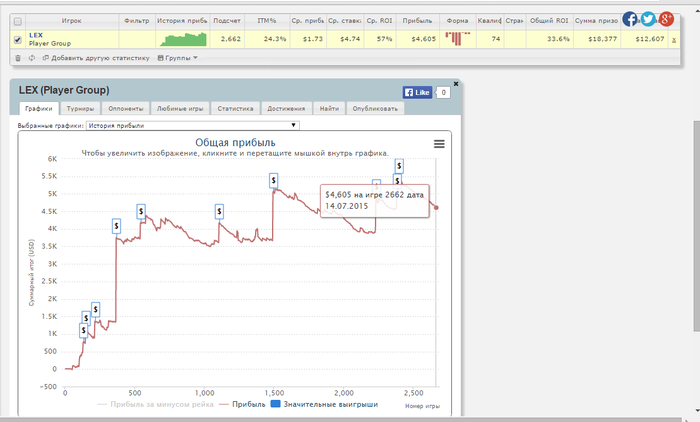Click the vertical page scrollbar thumb
700x422 pixels.
click(696, 226)
